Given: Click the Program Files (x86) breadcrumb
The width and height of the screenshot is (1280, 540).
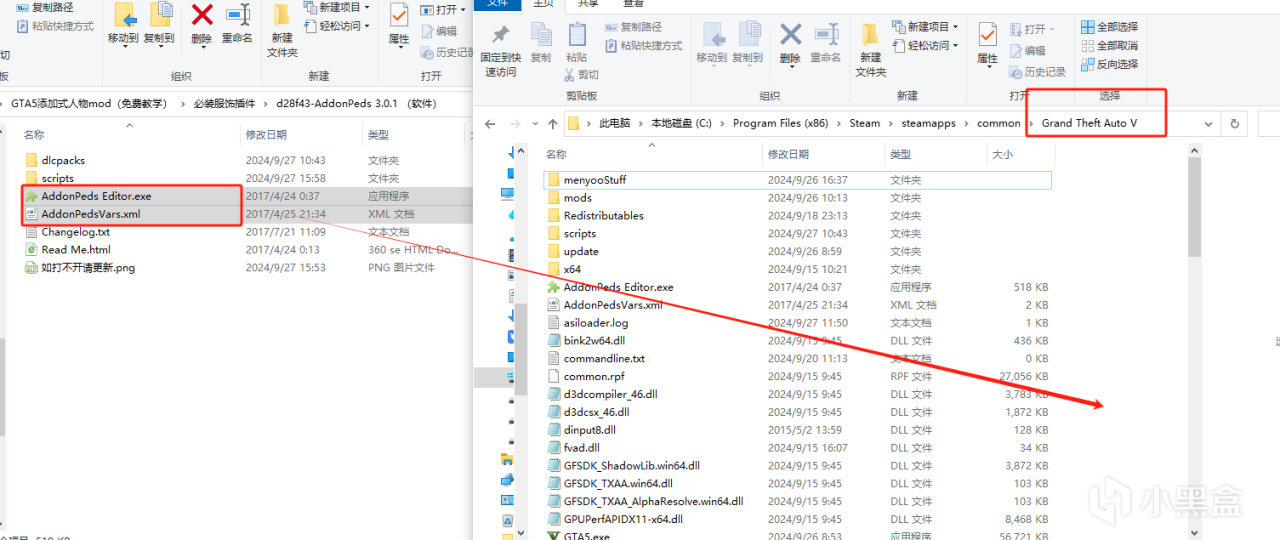Looking at the screenshot, I should pos(781,124).
